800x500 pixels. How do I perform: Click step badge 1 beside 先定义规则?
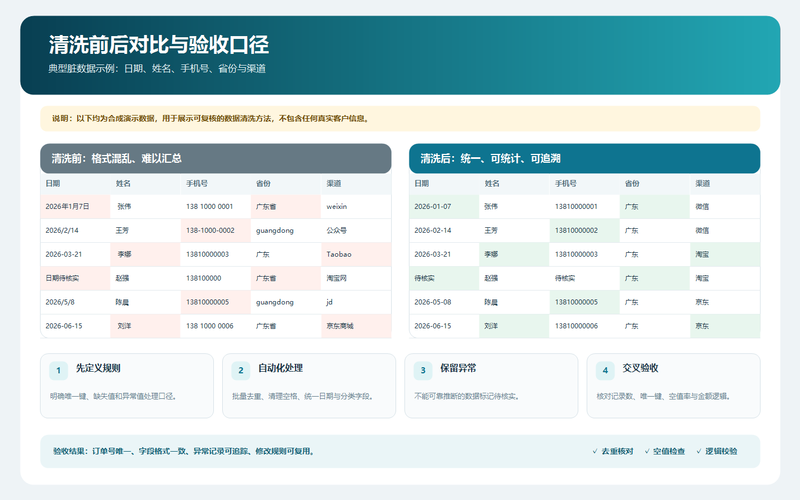click(x=58, y=370)
